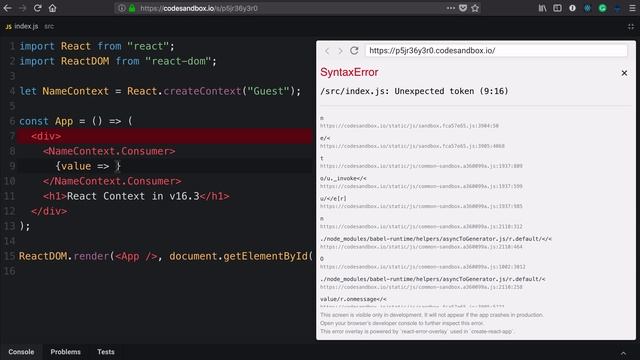Click the 'const App = () => (' line
Viewport: 640px width, 360px height.
(x=76, y=121)
